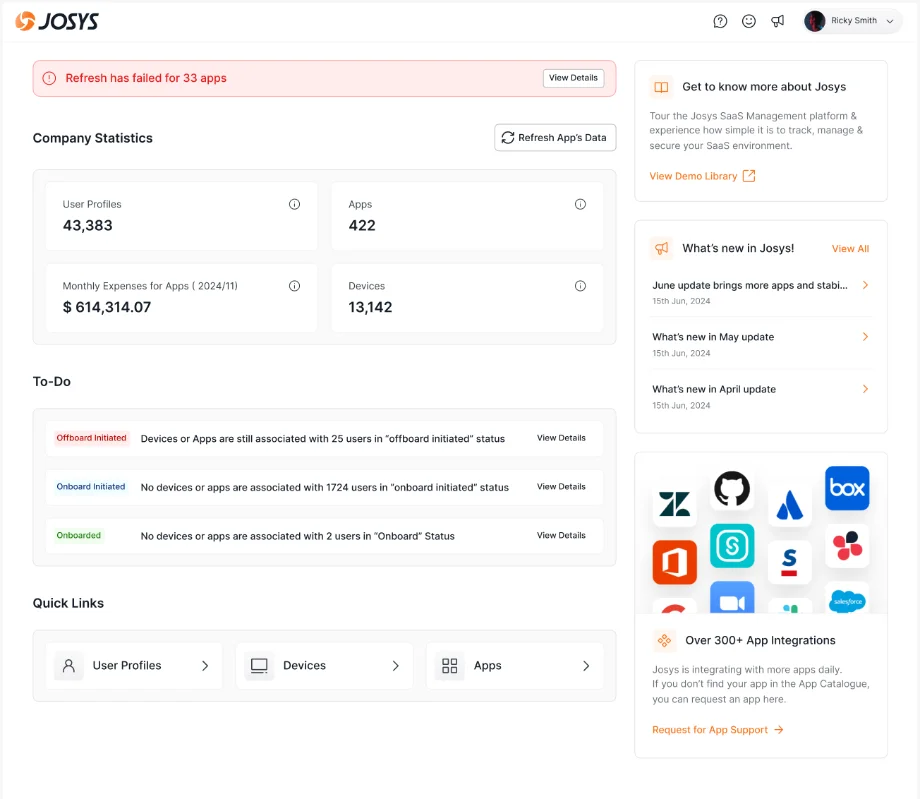Show info for Devices statistic

[x=580, y=286]
